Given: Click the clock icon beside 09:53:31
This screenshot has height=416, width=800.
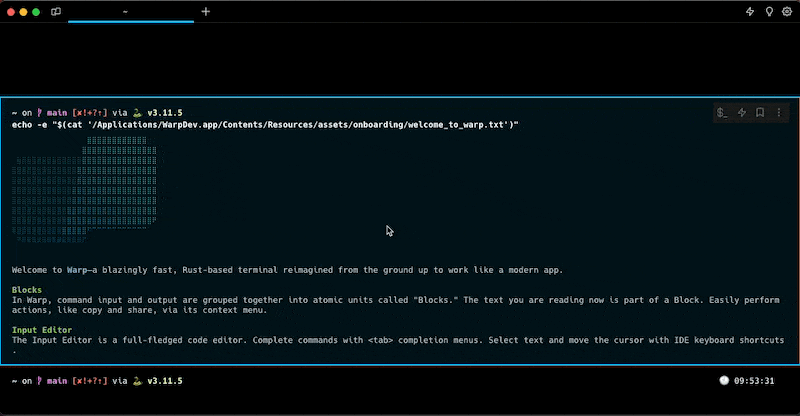Looking at the screenshot, I should click(724, 380).
